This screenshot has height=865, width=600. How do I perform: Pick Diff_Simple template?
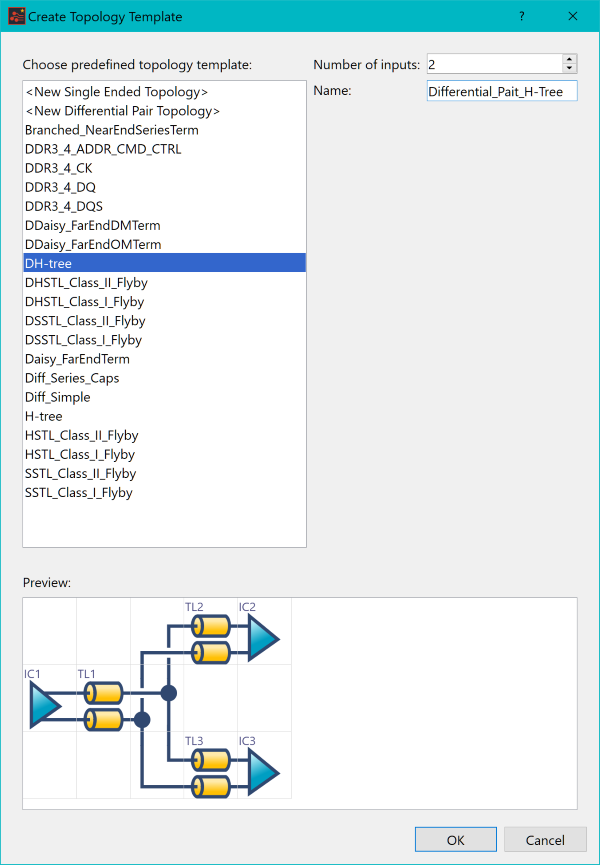[x=164, y=397]
